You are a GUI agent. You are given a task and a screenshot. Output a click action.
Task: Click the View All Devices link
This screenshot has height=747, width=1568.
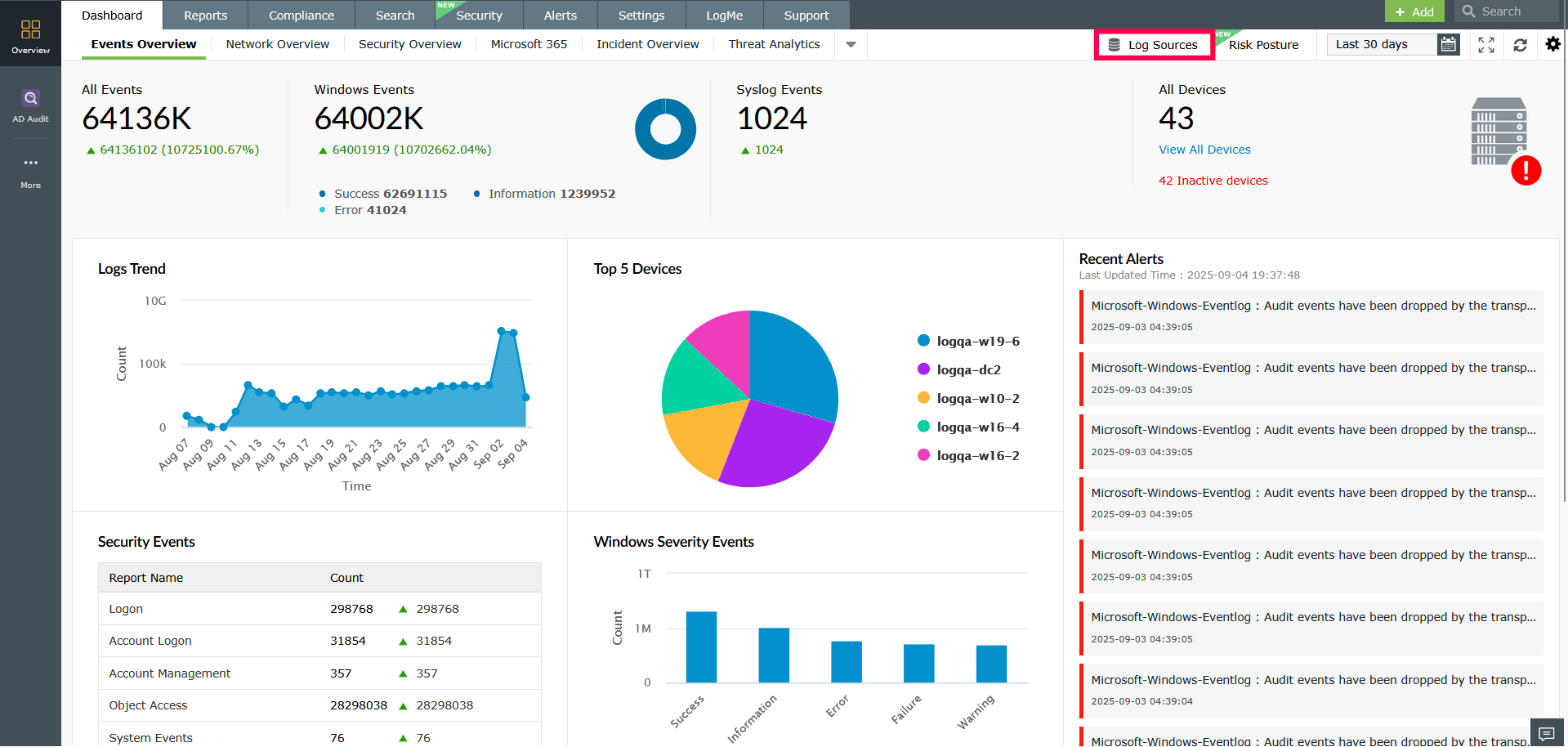point(1204,150)
